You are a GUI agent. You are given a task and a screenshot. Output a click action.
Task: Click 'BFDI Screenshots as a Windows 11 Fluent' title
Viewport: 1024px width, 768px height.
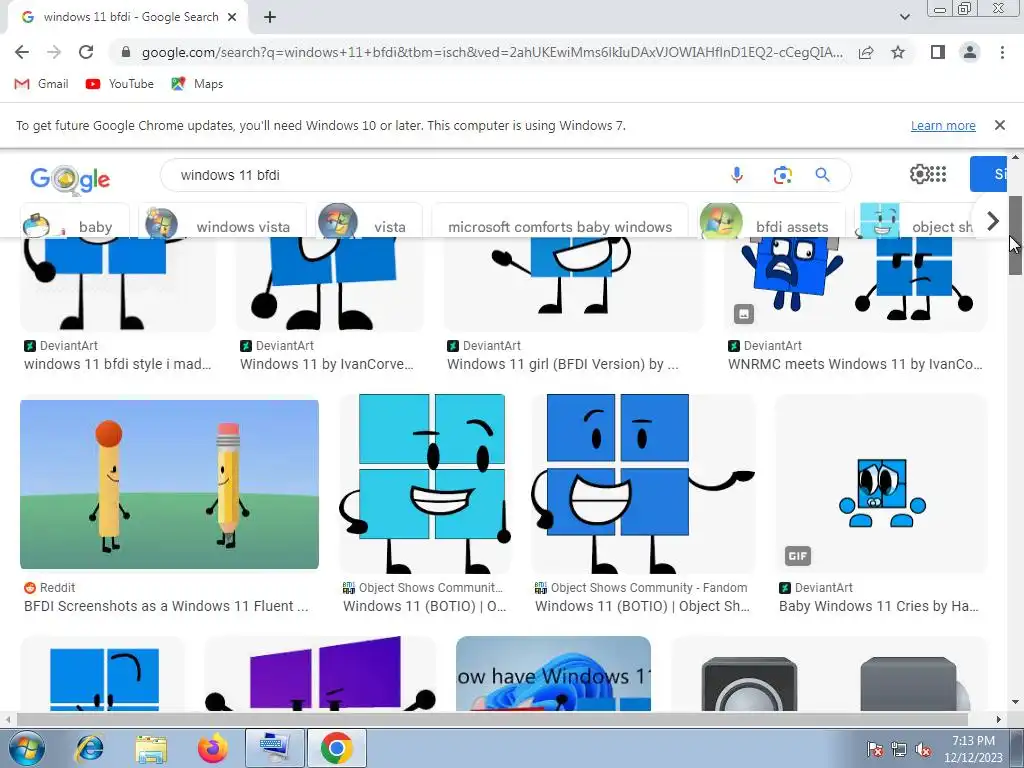[166, 606]
